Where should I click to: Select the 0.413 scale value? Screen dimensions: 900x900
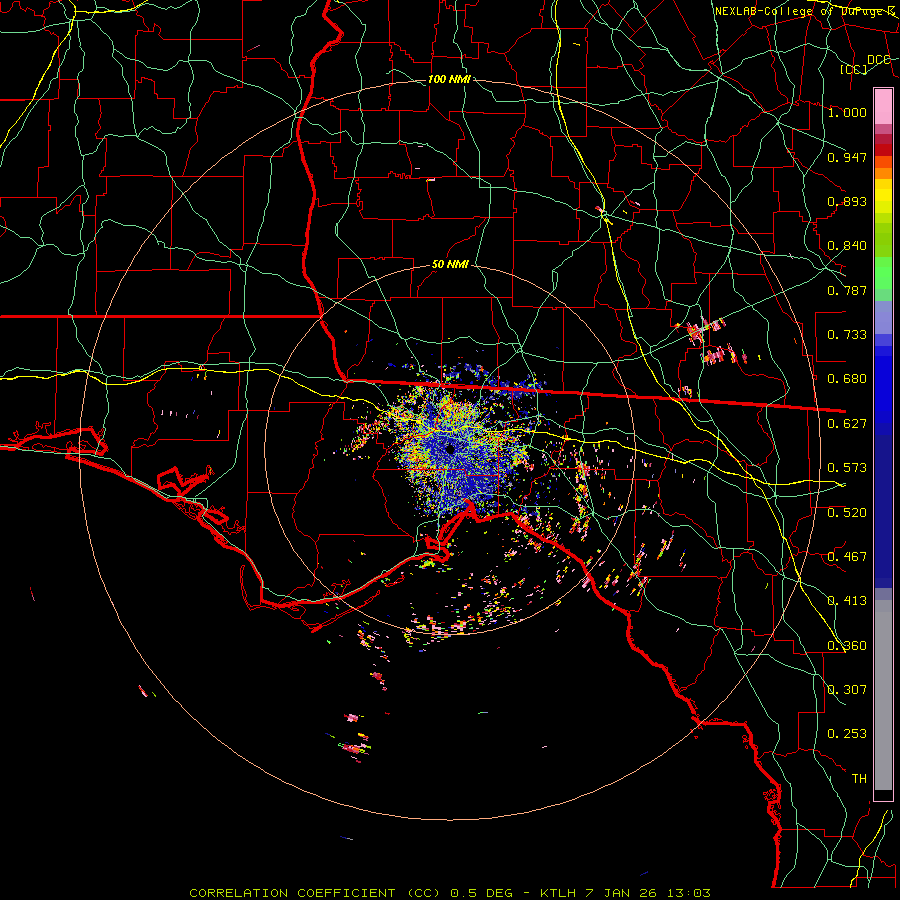pyautogui.click(x=847, y=601)
